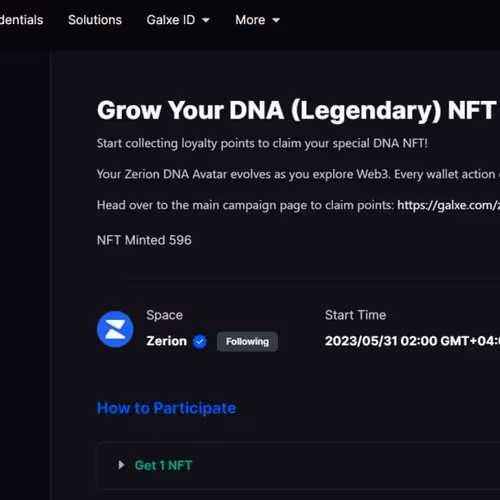
Task: Click the 2023/05/31 start time value
Action: pyautogui.click(x=412, y=341)
